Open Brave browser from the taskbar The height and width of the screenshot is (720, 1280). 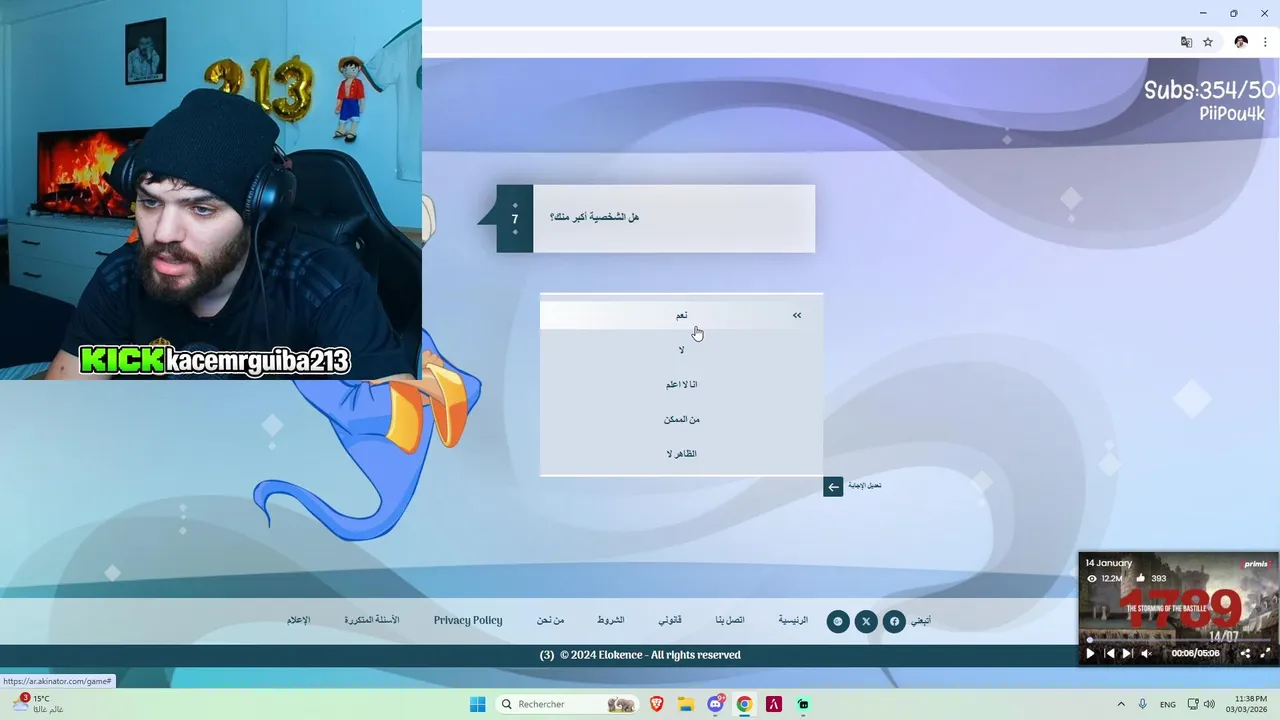pos(657,704)
